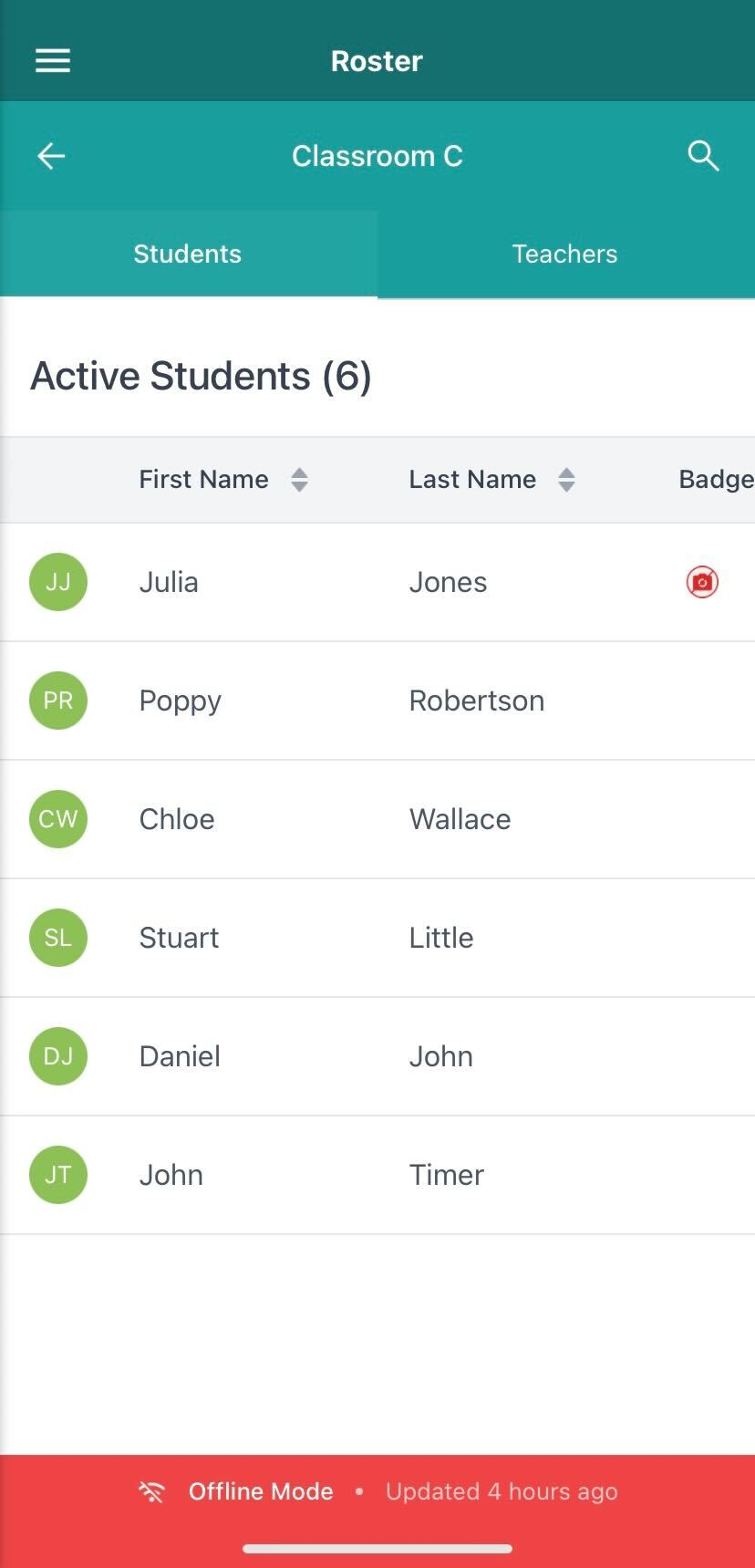Sort by Last Name arrows
The image size is (755, 1568).
click(x=566, y=480)
